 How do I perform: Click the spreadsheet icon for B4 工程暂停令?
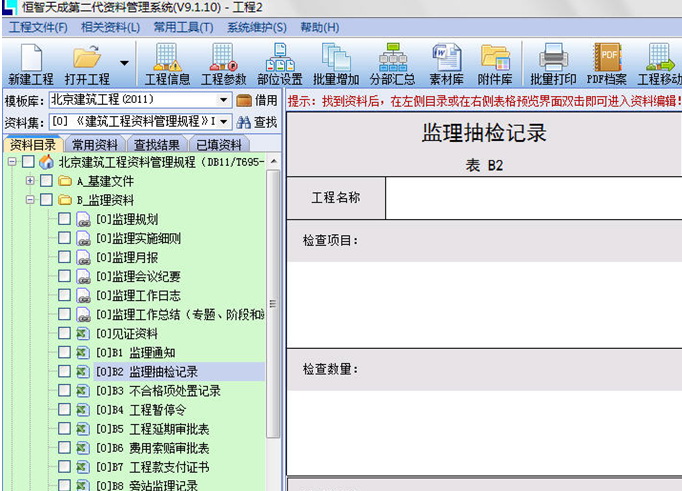[83, 410]
